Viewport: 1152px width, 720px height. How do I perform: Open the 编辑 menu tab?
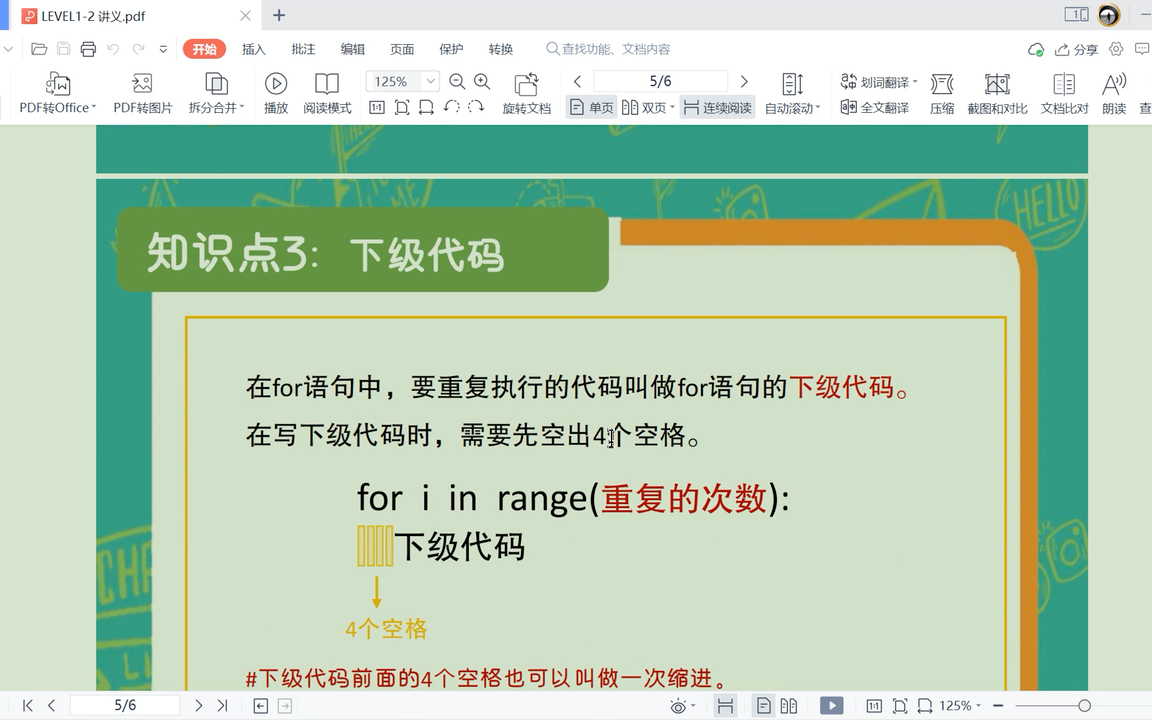(x=352, y=48)
